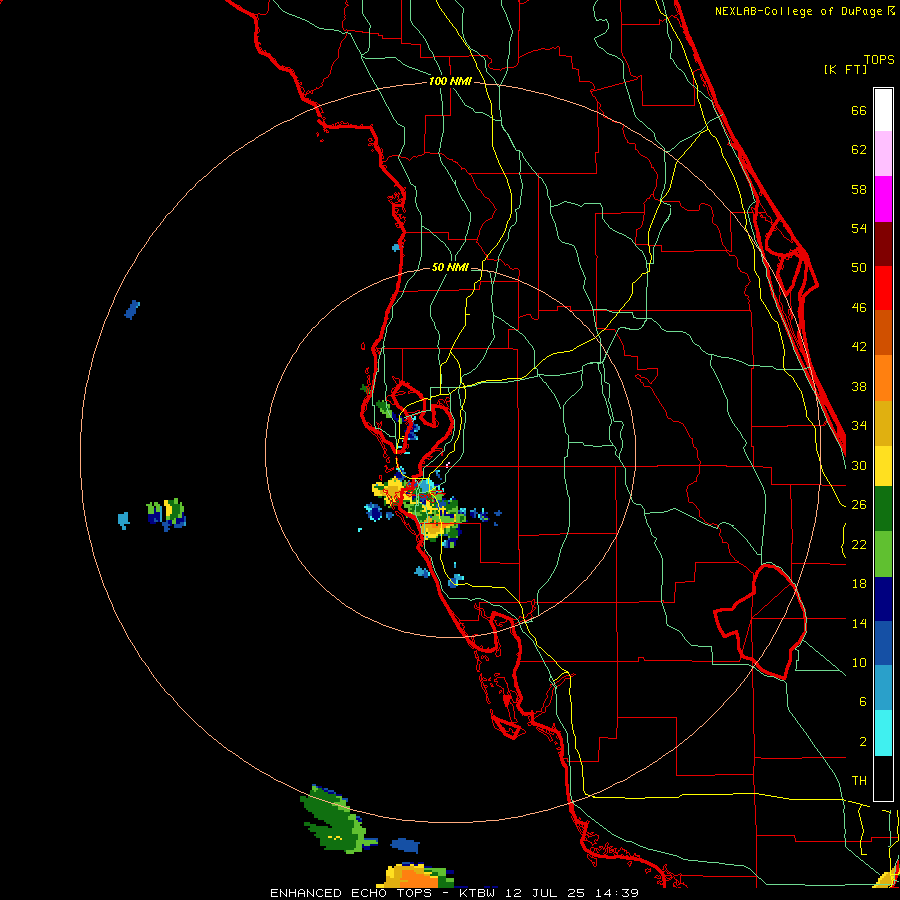Click the isolated blue echo in the northwest Gulf

[132, 309]
